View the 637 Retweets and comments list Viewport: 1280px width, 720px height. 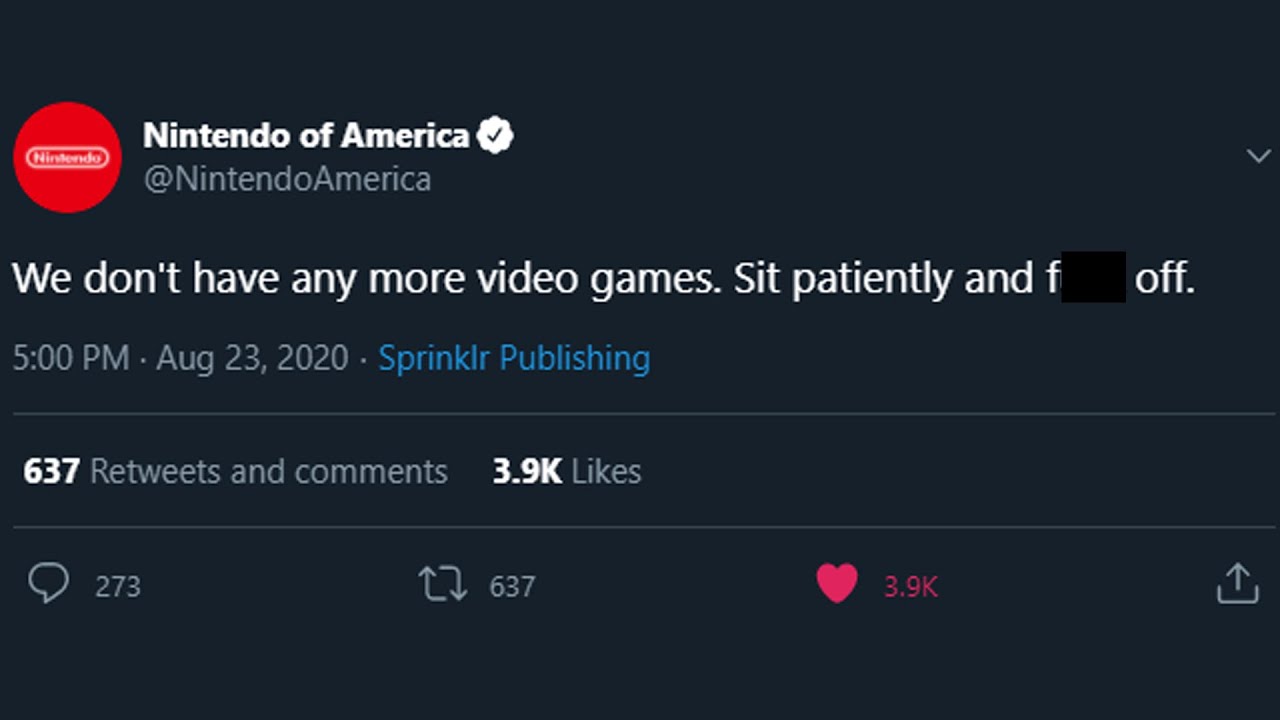[235, 471]
